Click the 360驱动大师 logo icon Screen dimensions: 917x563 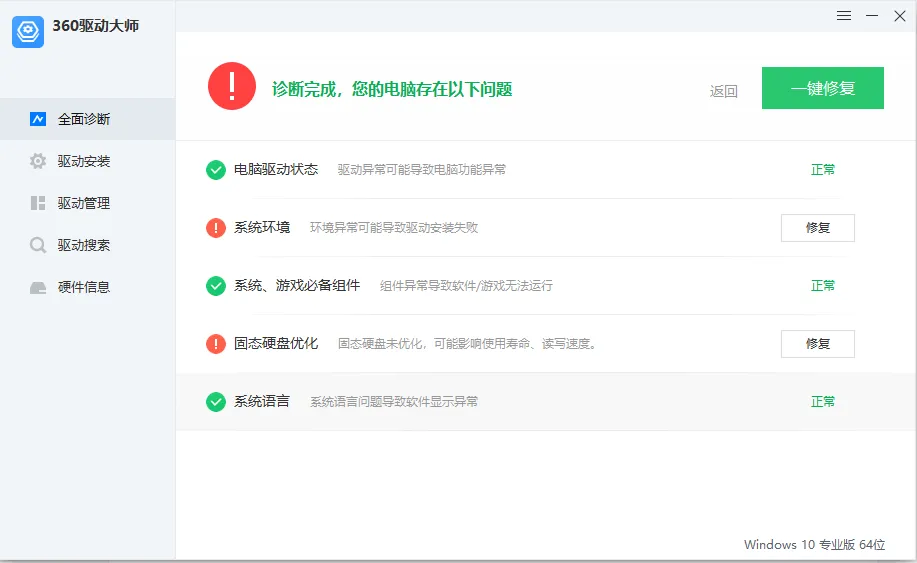(28, 32)
